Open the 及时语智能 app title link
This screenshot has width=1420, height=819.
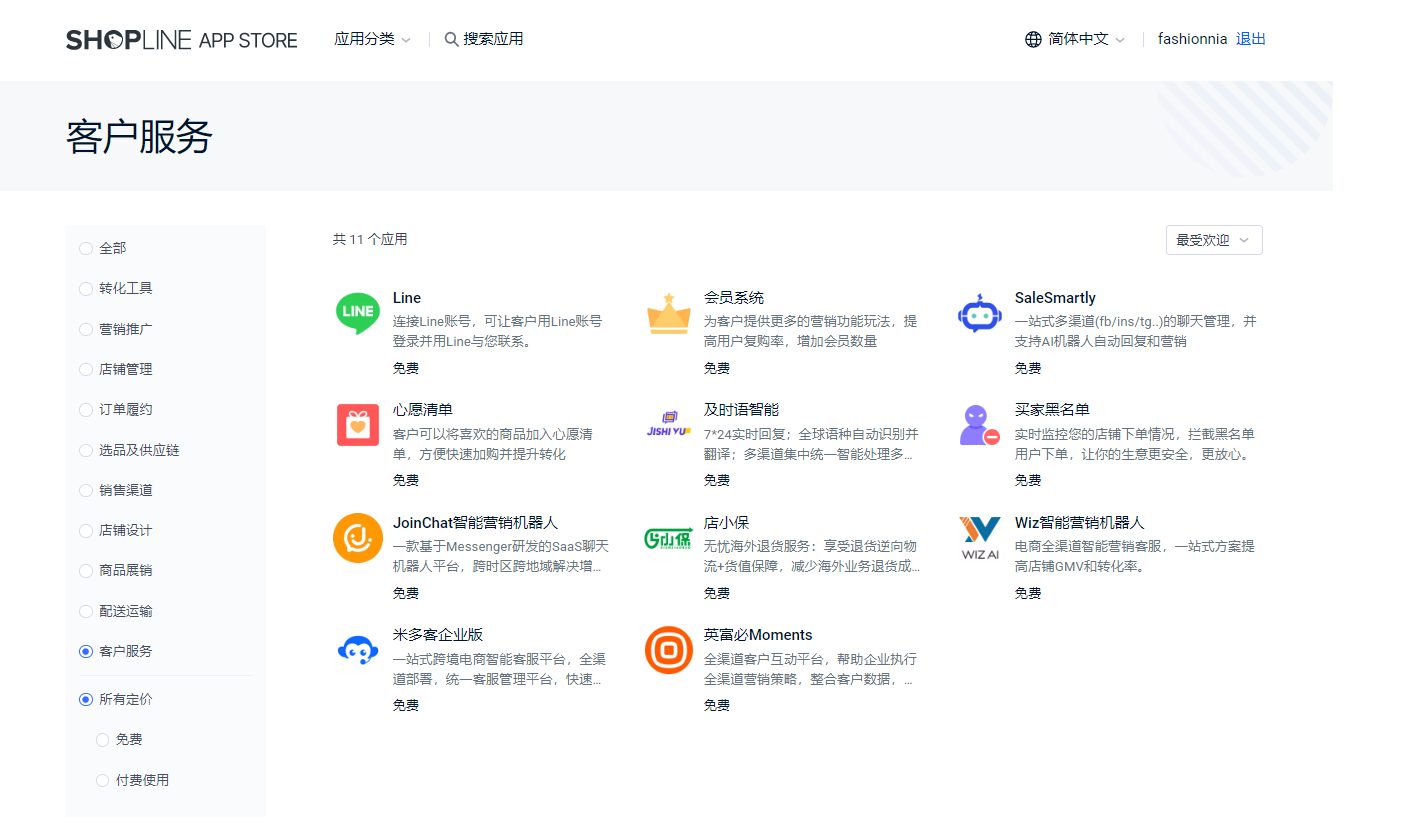click(x=740, y=410)
